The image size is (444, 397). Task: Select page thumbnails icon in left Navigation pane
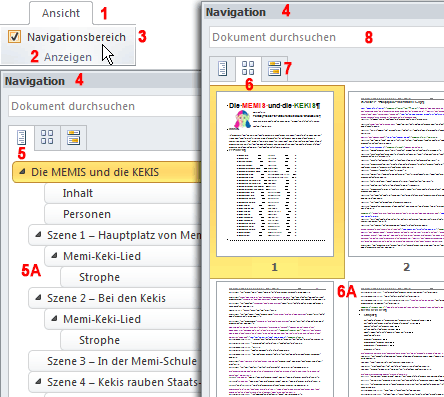coord(47,137)
